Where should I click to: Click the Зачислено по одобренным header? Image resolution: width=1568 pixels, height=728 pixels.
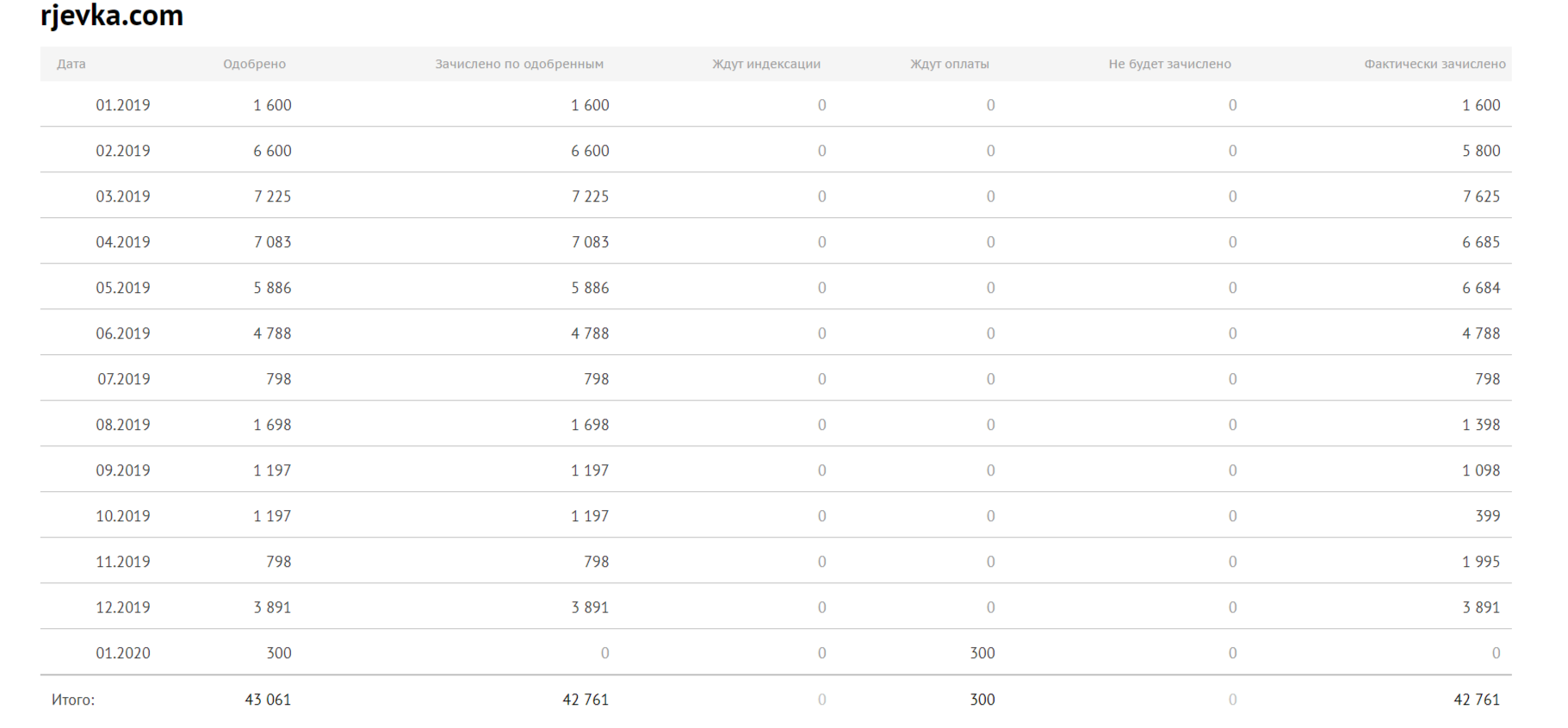[519, 64]
